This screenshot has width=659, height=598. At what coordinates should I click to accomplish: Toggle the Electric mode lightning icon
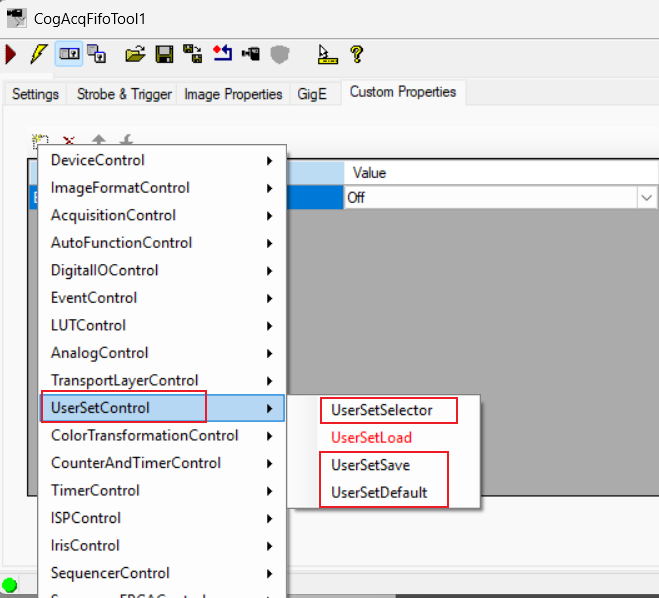pyautogui.click(x=39, y=54)
